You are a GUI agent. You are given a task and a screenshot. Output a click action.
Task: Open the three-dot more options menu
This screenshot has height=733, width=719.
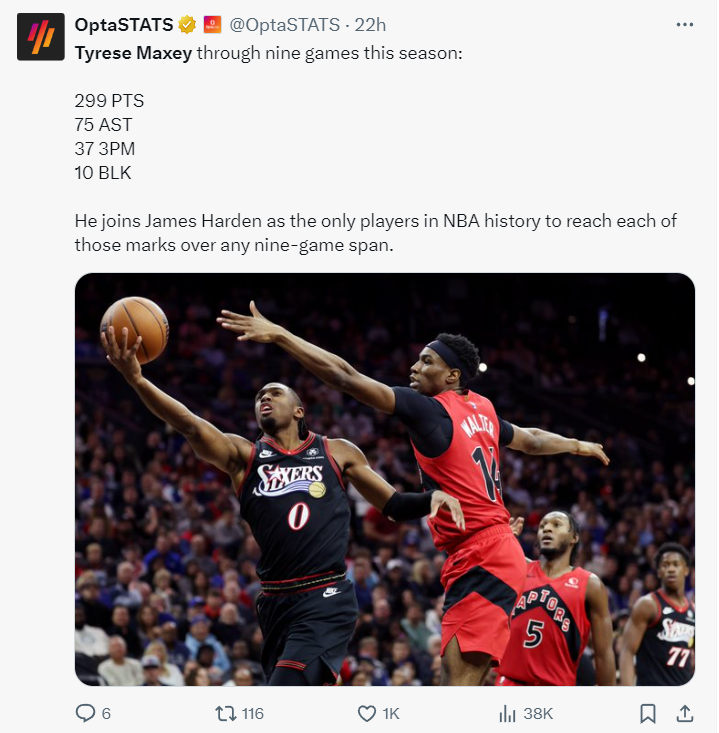tap(684, 24)
